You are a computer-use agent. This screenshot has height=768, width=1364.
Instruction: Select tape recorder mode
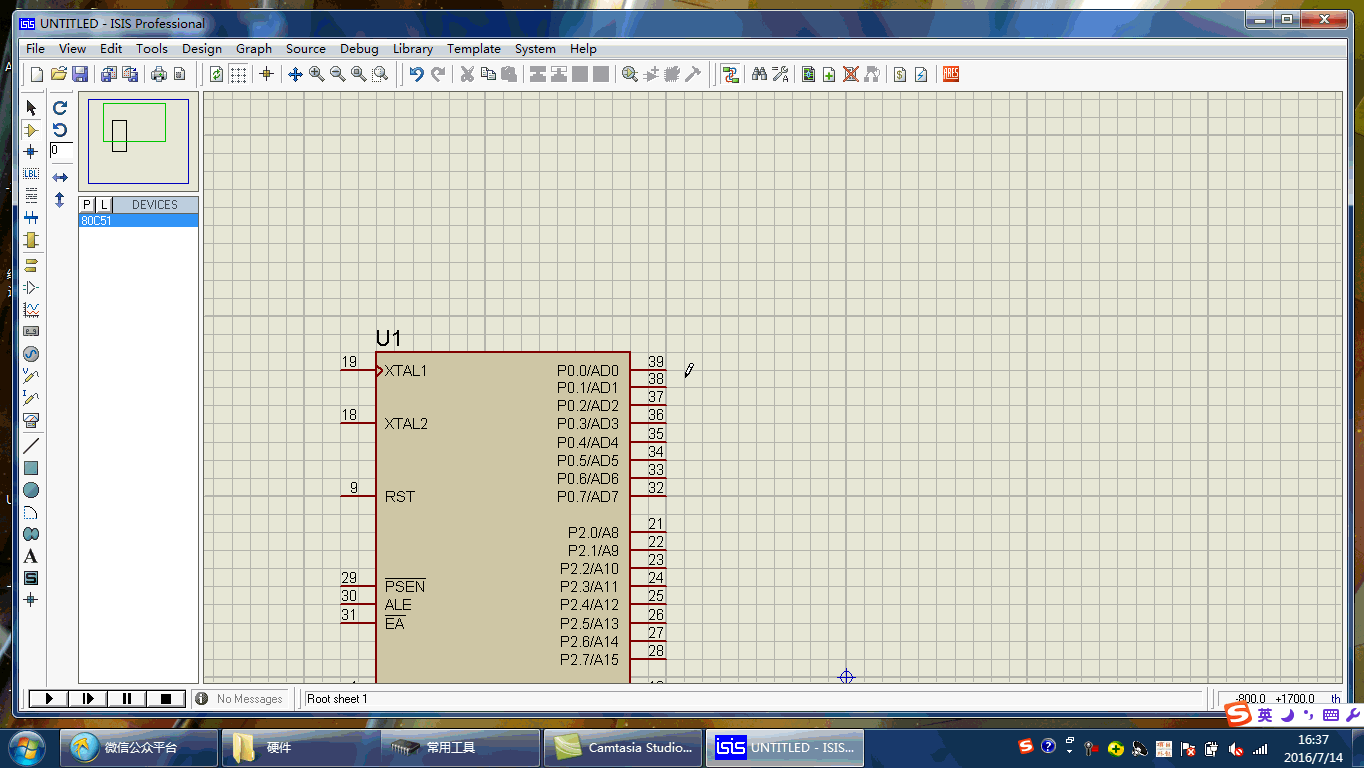31,331
